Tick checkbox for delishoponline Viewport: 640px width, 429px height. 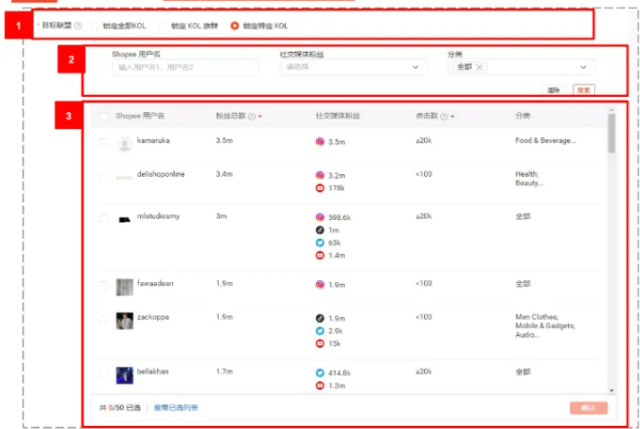[x=104, y=176]
